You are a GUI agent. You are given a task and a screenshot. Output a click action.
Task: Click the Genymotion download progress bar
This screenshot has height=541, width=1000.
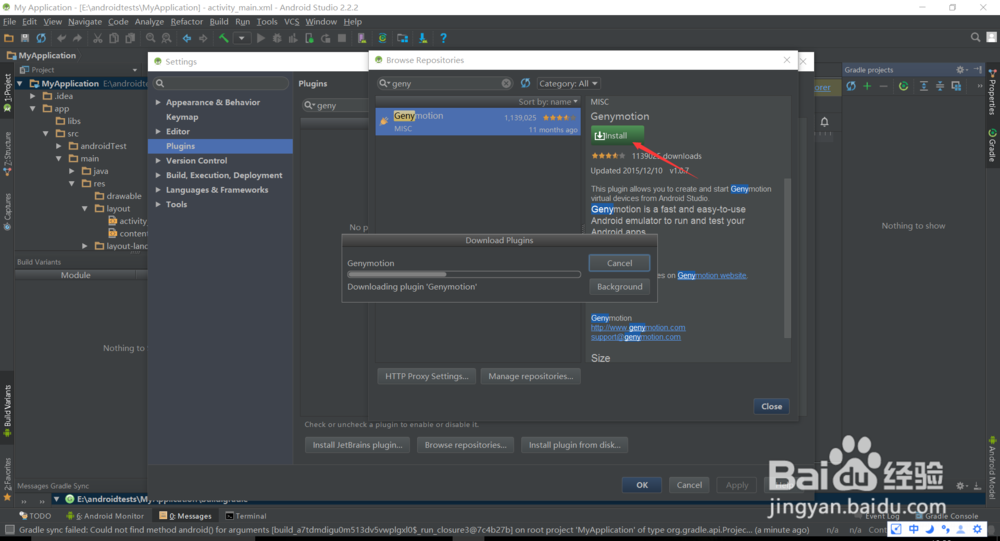tap(464, 274)
